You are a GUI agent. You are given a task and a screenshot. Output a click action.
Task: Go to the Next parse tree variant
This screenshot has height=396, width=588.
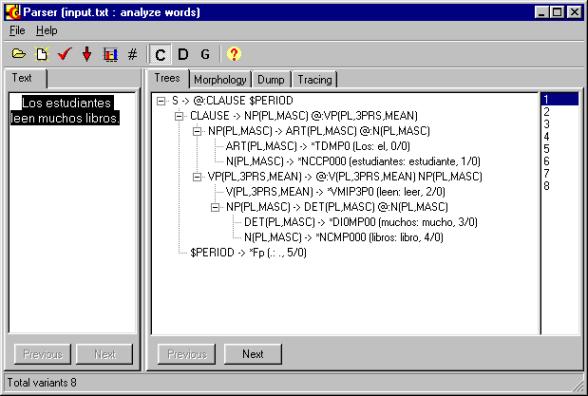pyautogui.click(x=253, y=354)
